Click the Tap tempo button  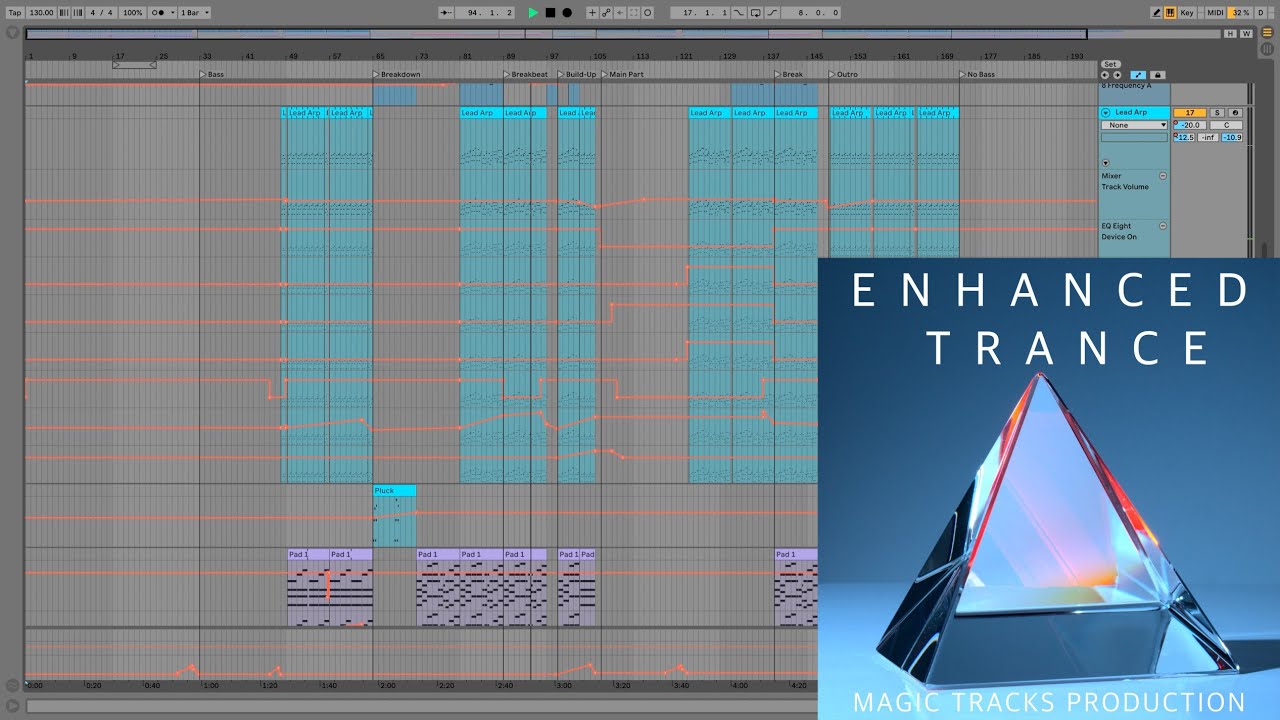coord(15,13)
